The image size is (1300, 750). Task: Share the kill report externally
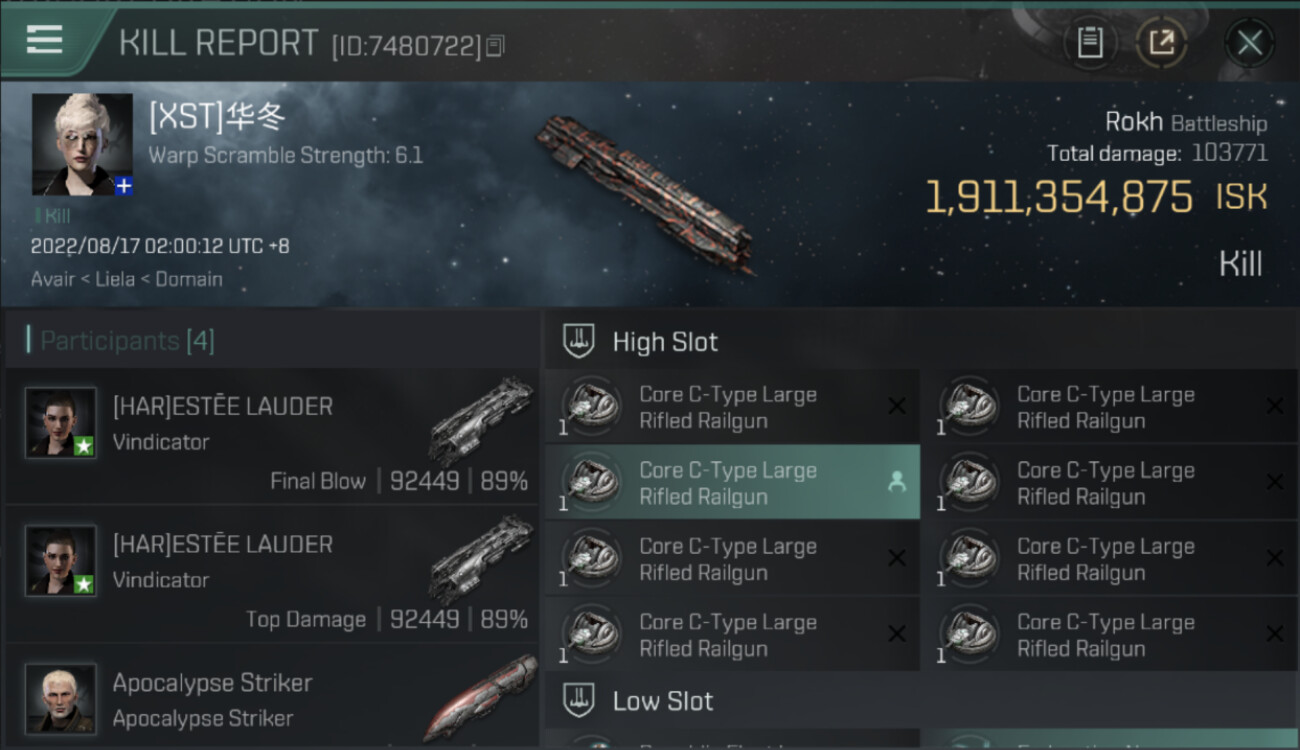1160,43
